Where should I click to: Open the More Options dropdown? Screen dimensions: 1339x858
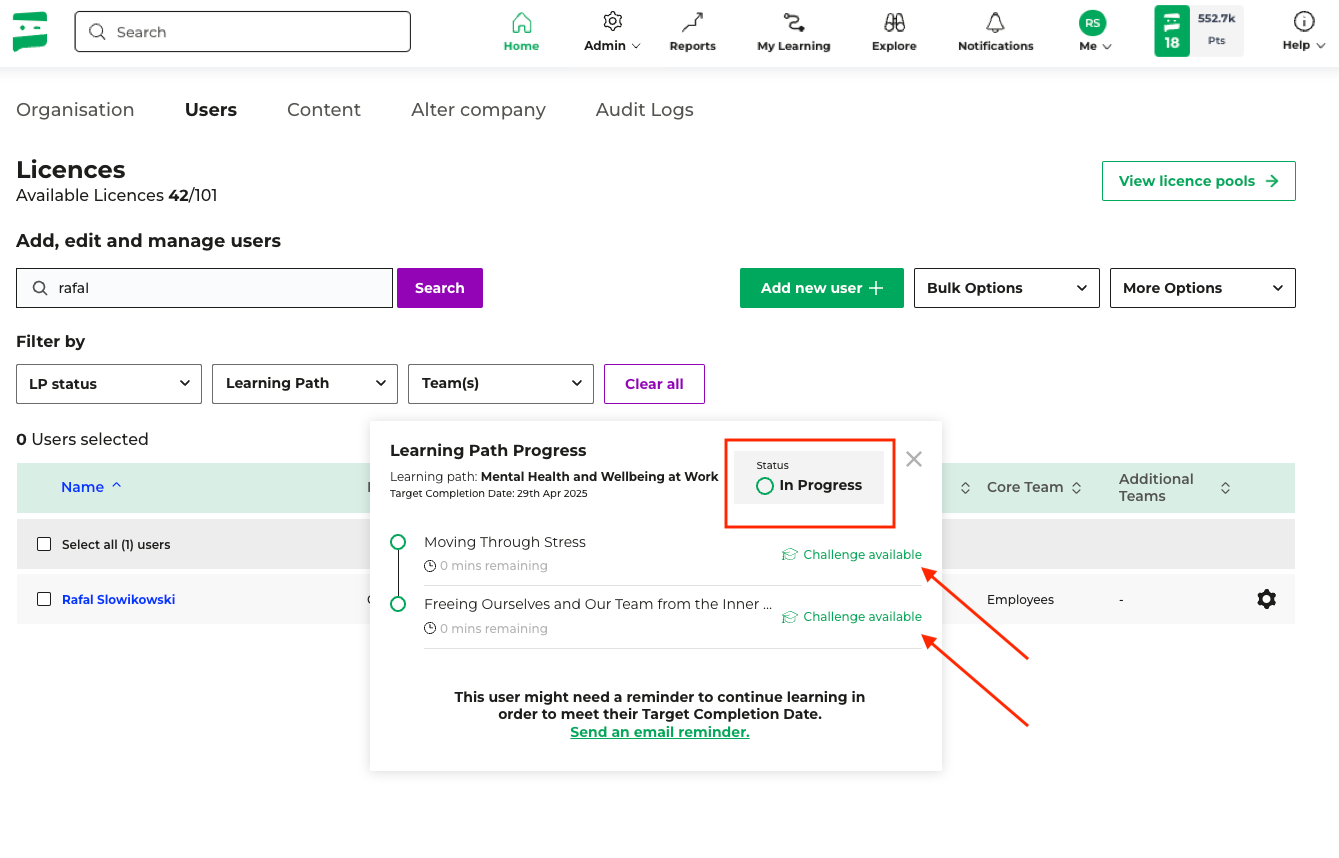coord(1202,288)
